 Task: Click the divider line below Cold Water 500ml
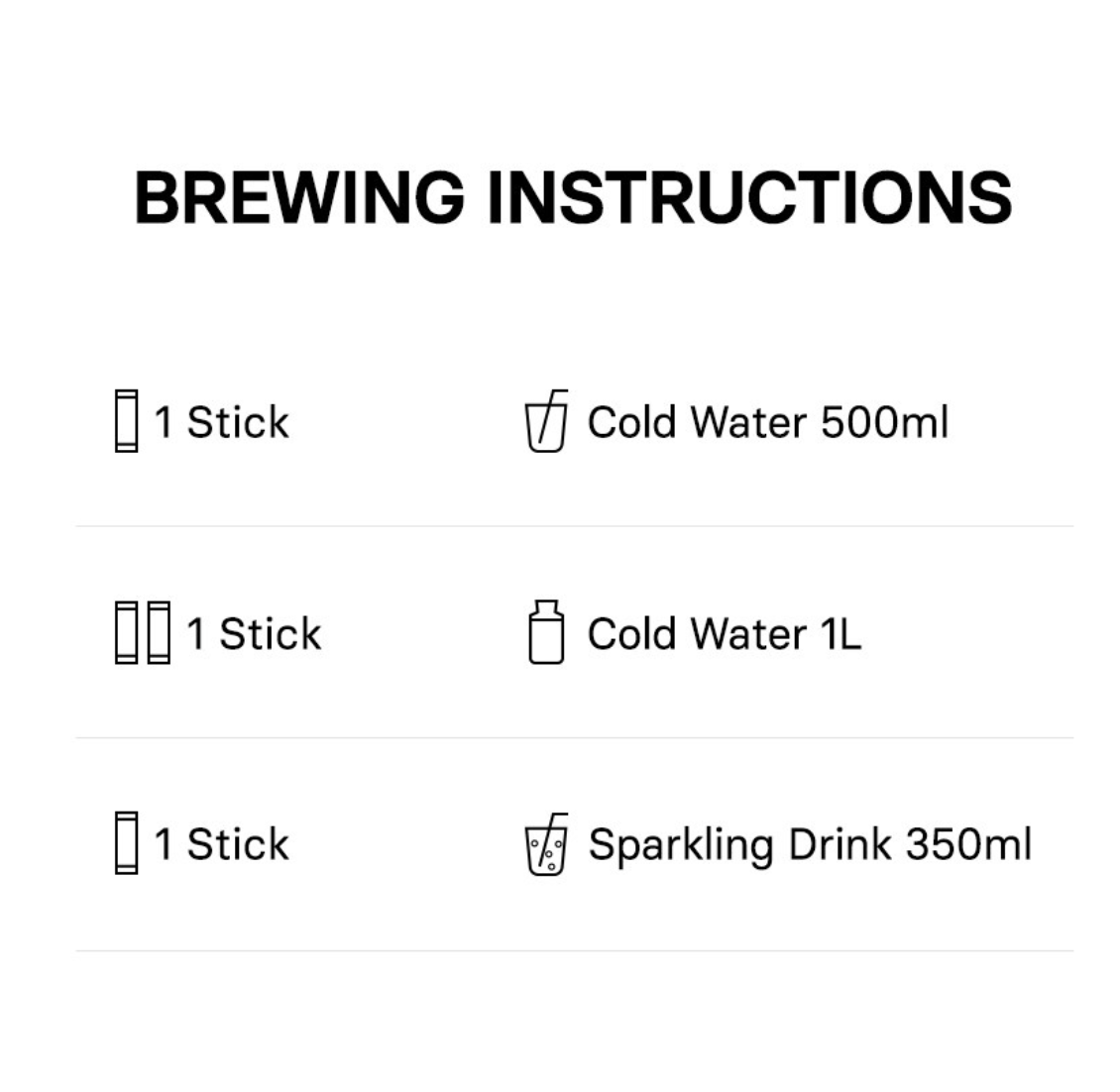[574, 526]
